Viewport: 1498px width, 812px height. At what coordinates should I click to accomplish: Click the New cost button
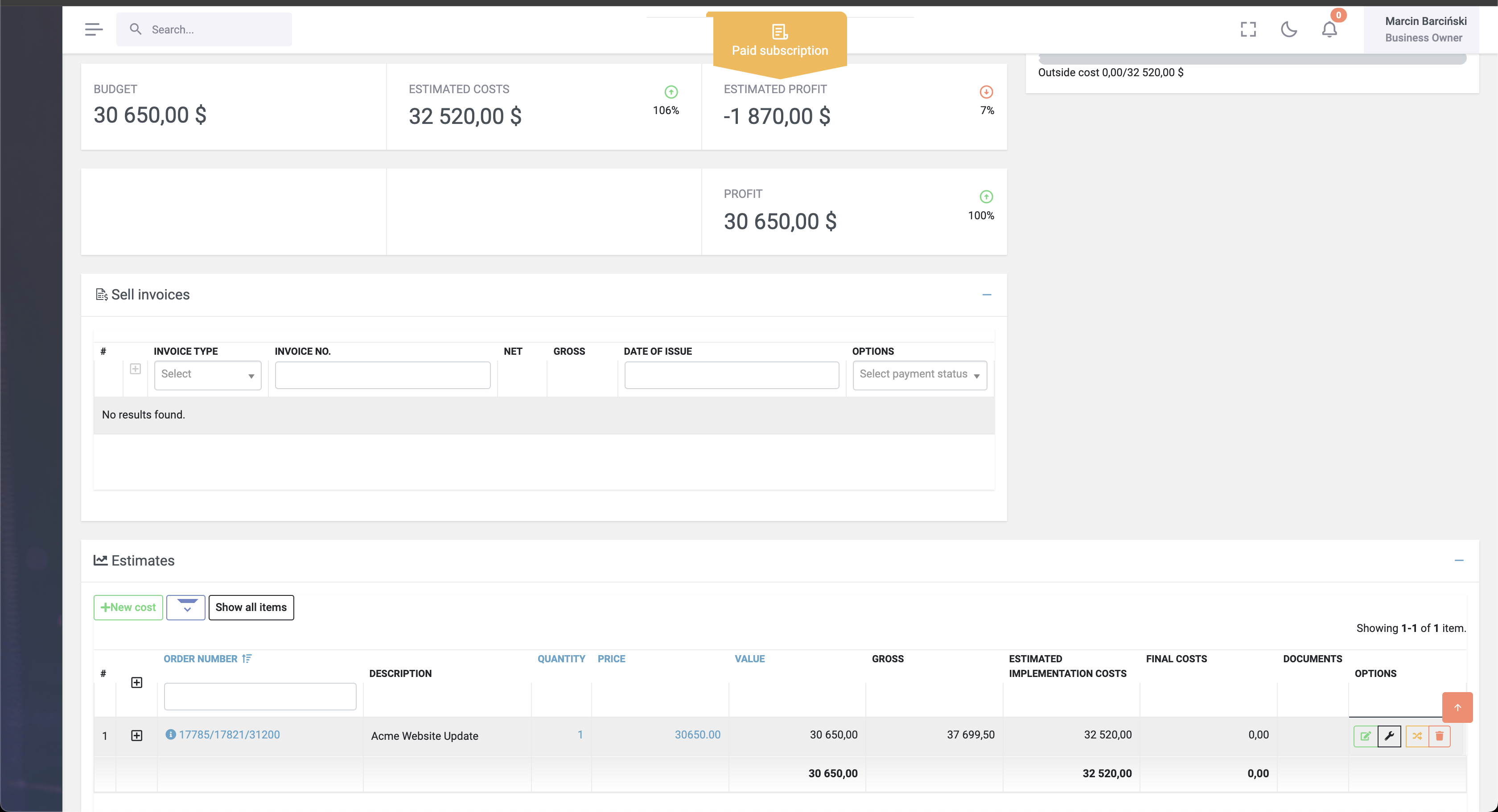click(x=128, y=607)
